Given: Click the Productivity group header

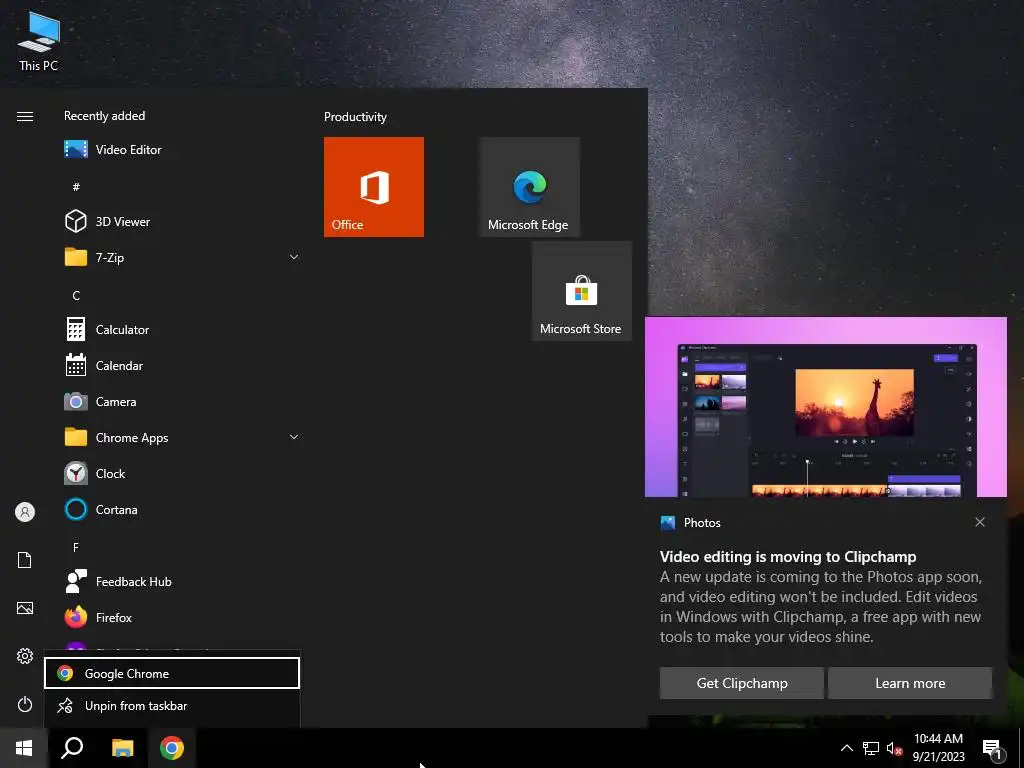Looking at the screenshot, I should coord(355,117).
